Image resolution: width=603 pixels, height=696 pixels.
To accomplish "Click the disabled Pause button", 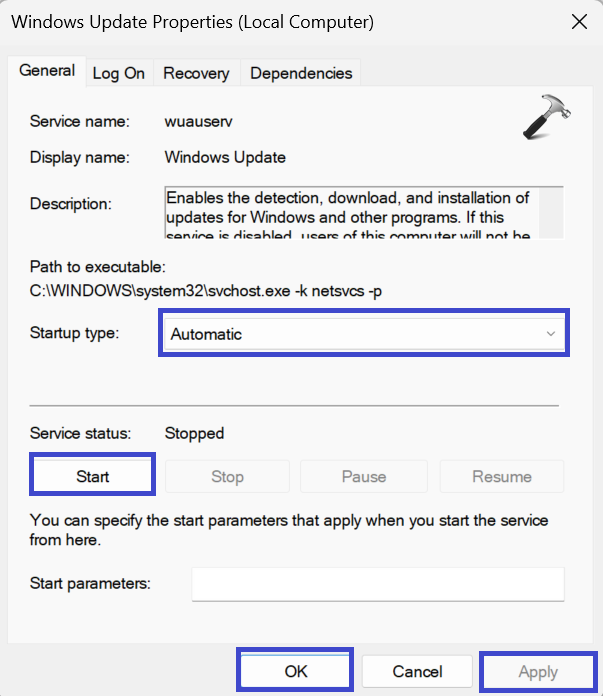I will [x=364, y=476].
